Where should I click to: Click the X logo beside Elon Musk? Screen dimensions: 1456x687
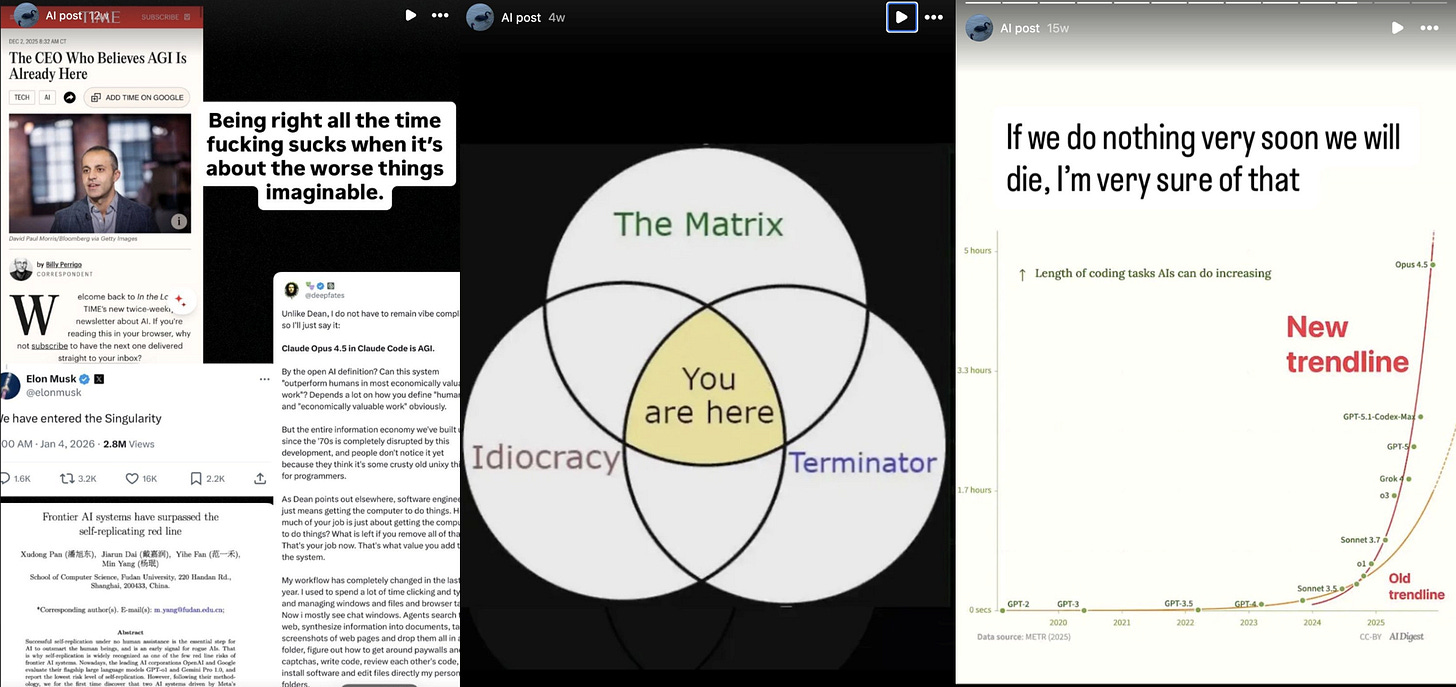[x=99, y=379]
